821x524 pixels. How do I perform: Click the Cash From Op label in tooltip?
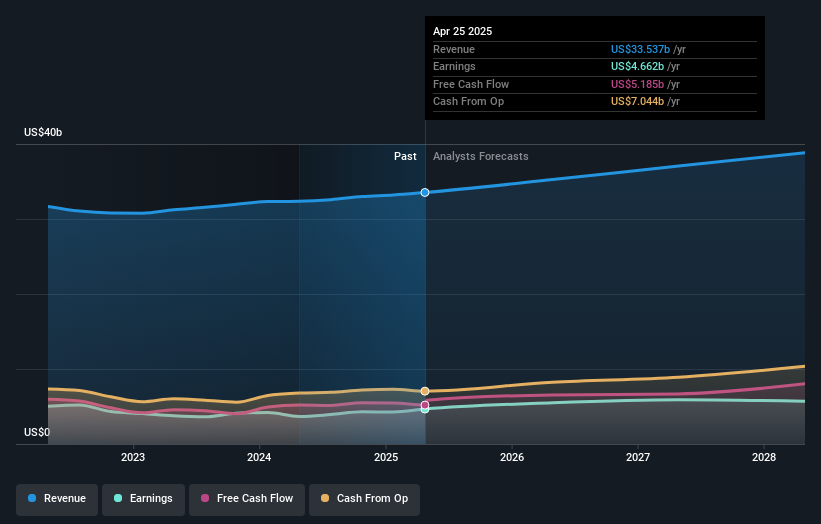[469, 102]
